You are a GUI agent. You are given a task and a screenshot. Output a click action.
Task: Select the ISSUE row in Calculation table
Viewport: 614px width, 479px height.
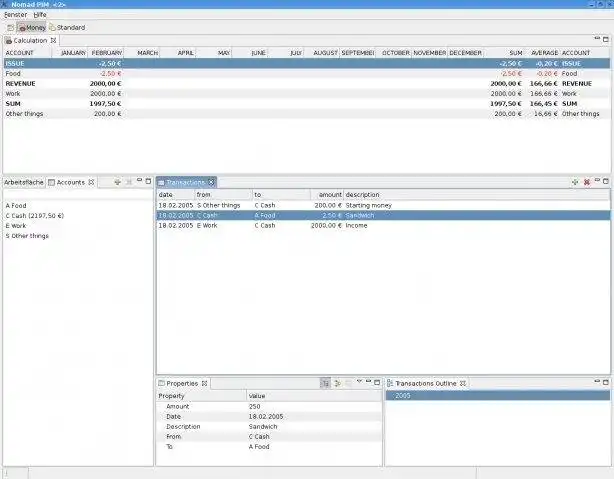[x=307, y=63]
